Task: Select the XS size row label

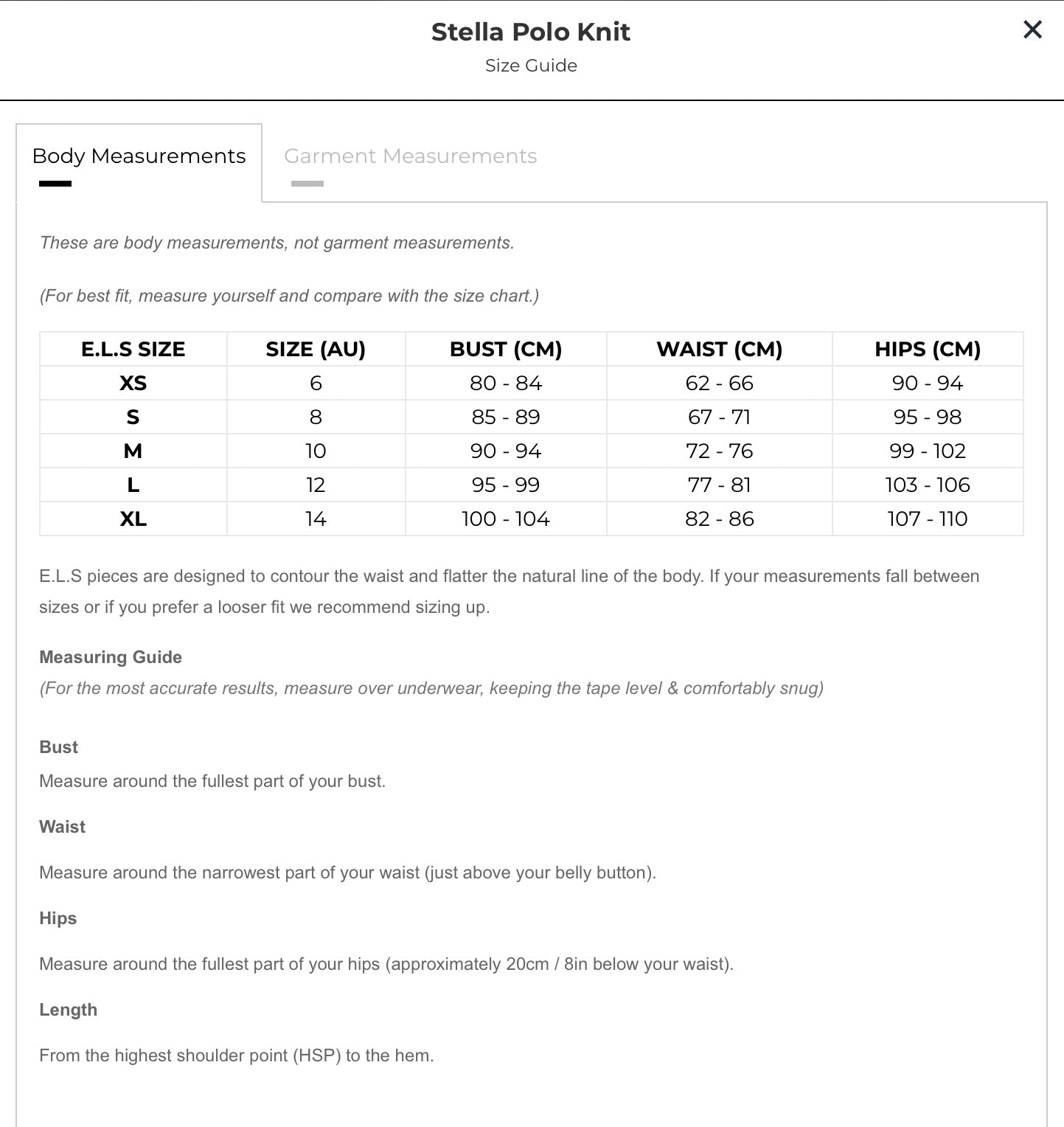Action: (133, 384)
